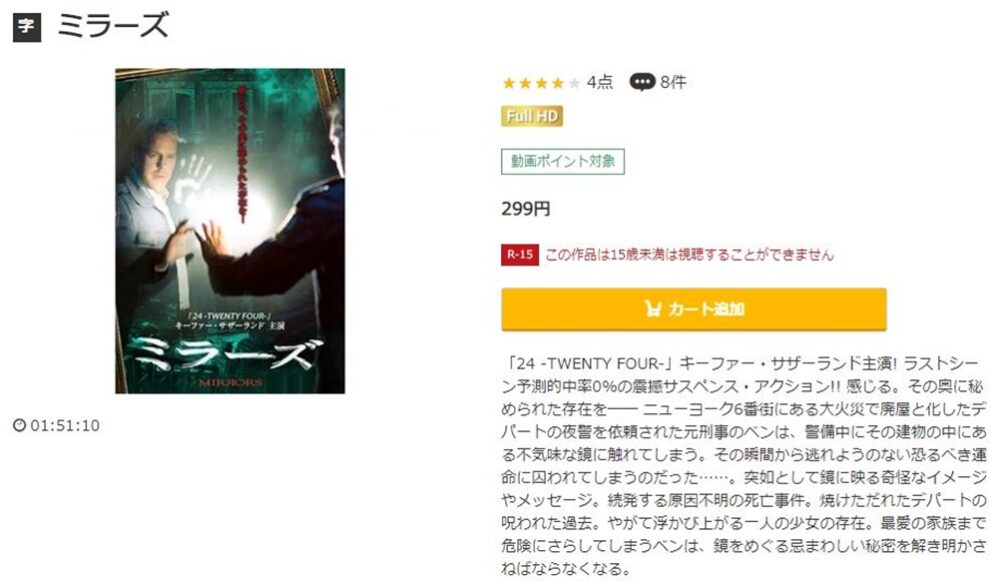
Task: Click the MIRRORS logo on poster
Action: click(x=230, y=383)
